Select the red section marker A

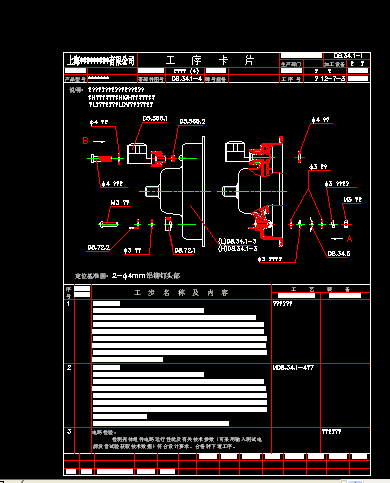pyautogui.click(x=349, y=239)
